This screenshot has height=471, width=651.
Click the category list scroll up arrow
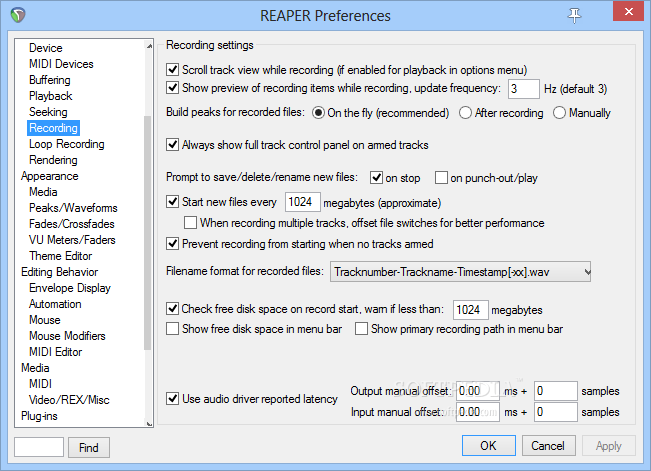click(149, 46)
